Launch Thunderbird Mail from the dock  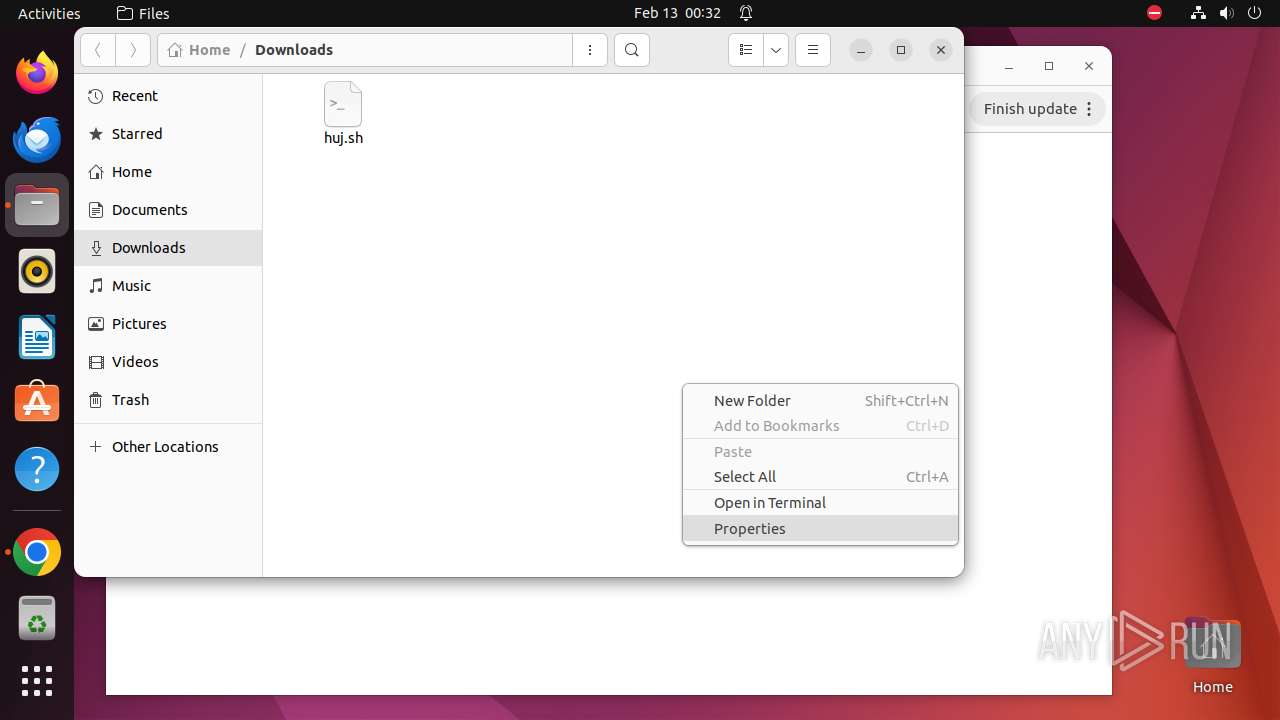tap(37, 139)
